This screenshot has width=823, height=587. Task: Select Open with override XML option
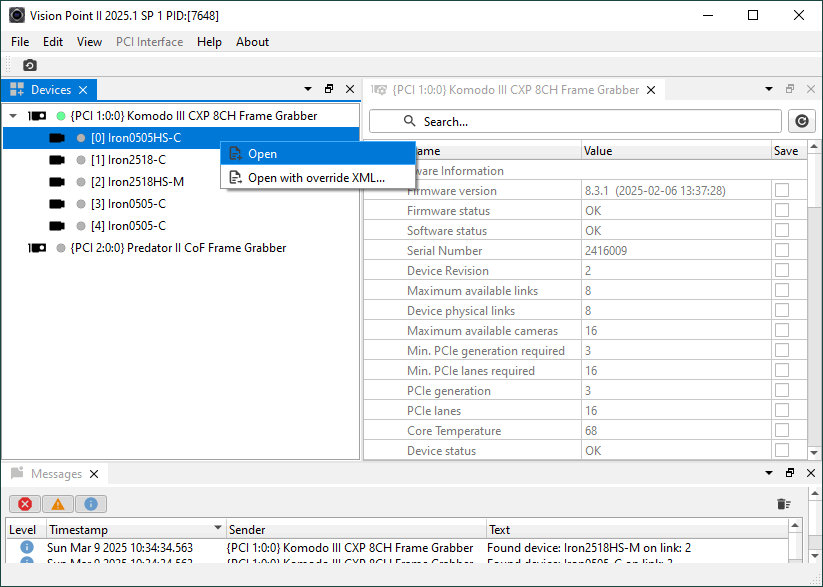(316, 178)
